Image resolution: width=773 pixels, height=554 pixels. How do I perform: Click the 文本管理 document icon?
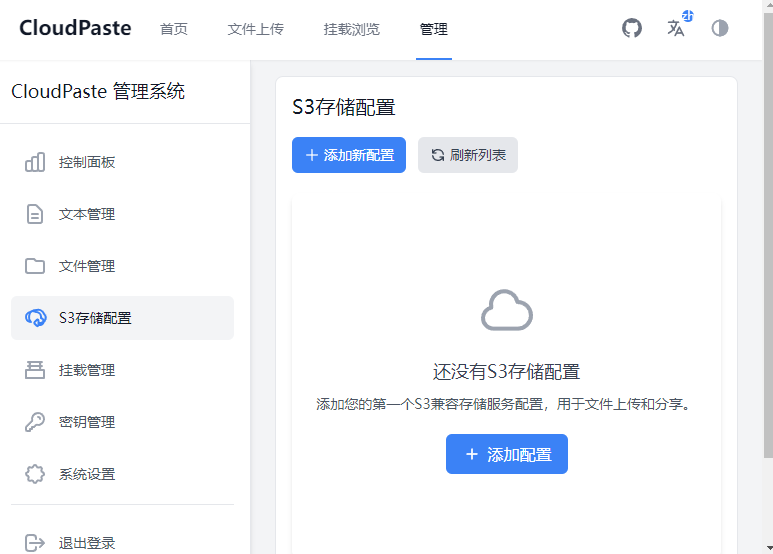tap(35, 214)
